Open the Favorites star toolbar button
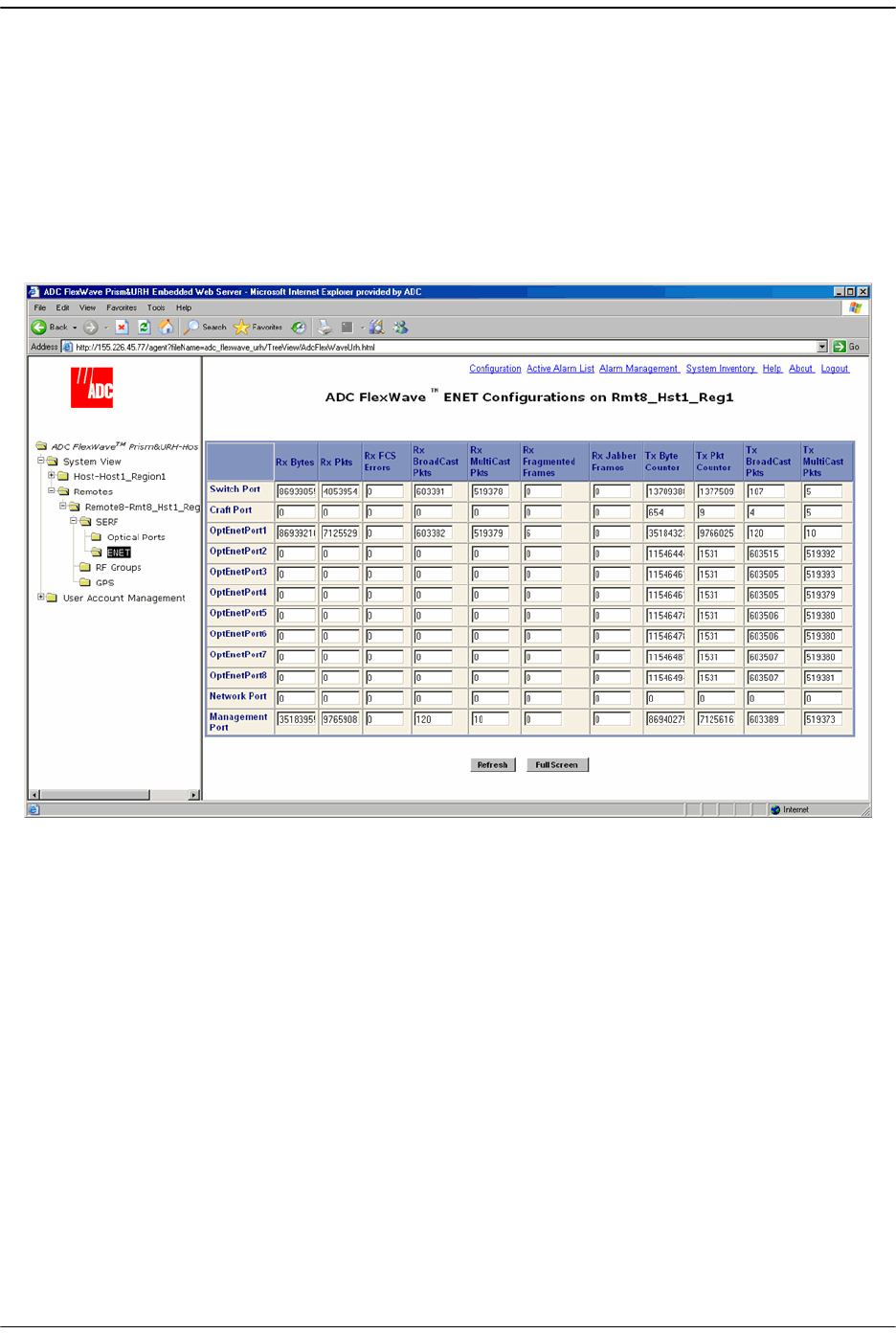Viewport: 896px width, 1334px height. [x=258, y=328]
